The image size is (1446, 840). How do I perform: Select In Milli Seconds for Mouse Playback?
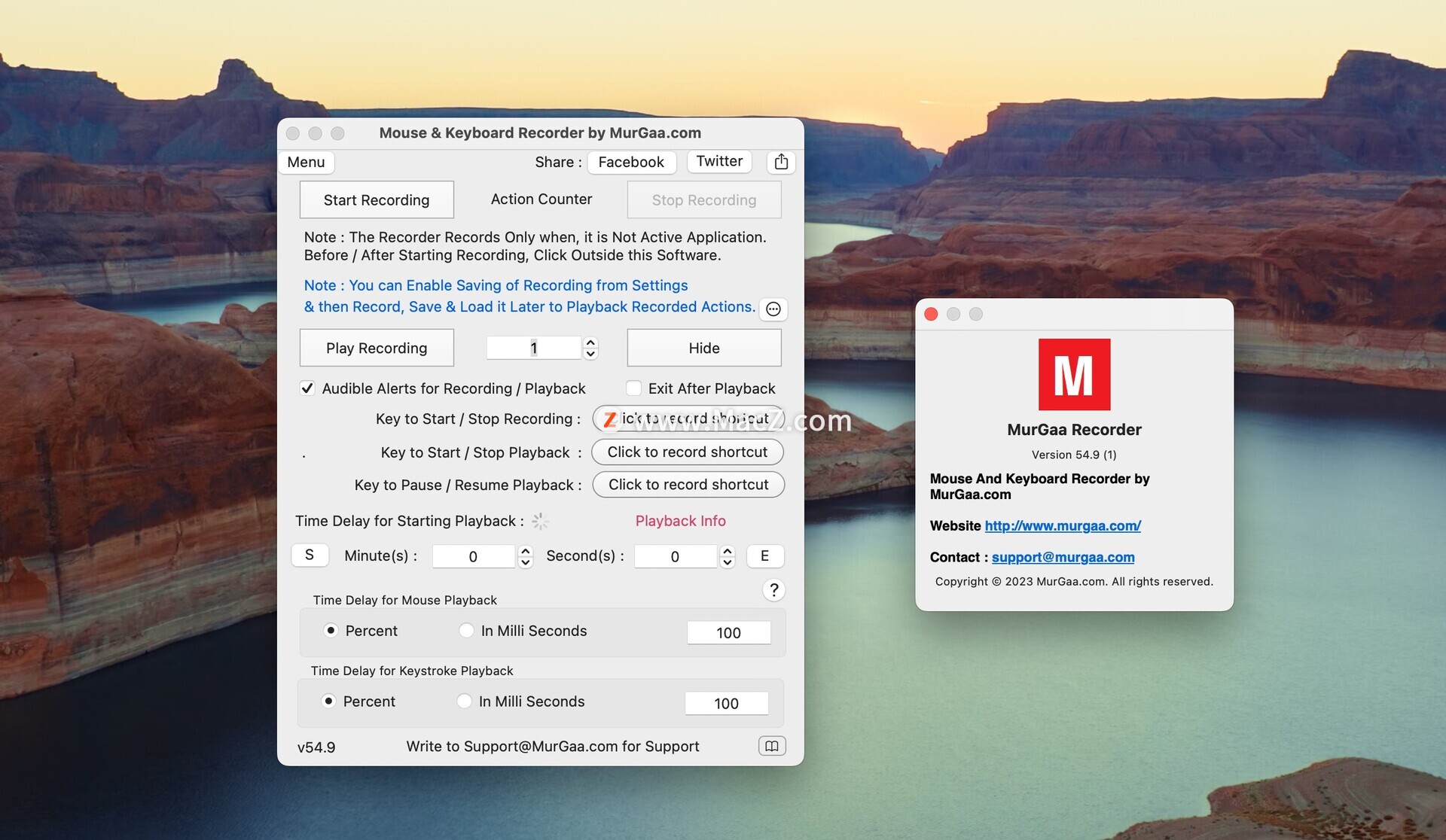click(467, 631)
